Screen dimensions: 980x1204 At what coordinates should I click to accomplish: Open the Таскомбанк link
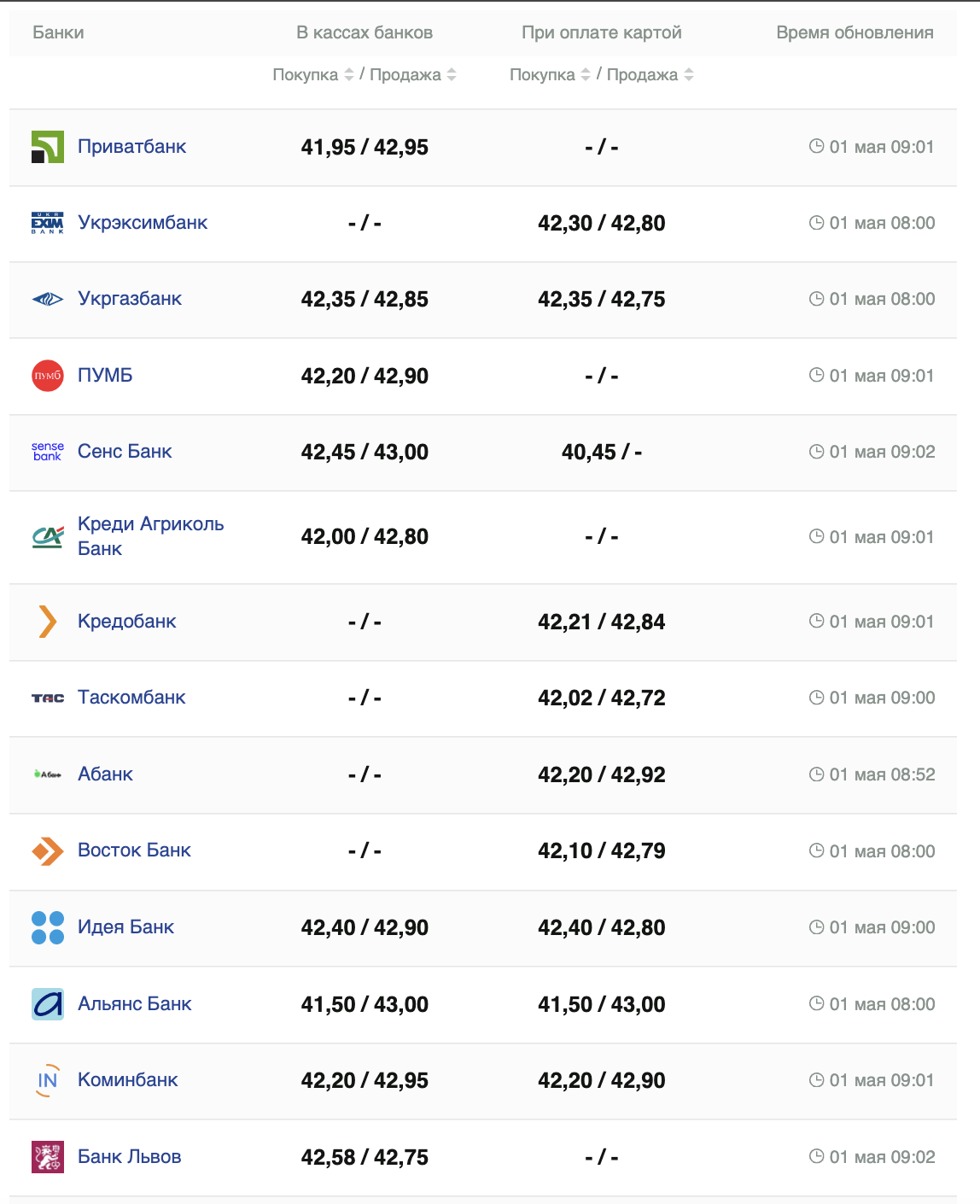point(131,698)
